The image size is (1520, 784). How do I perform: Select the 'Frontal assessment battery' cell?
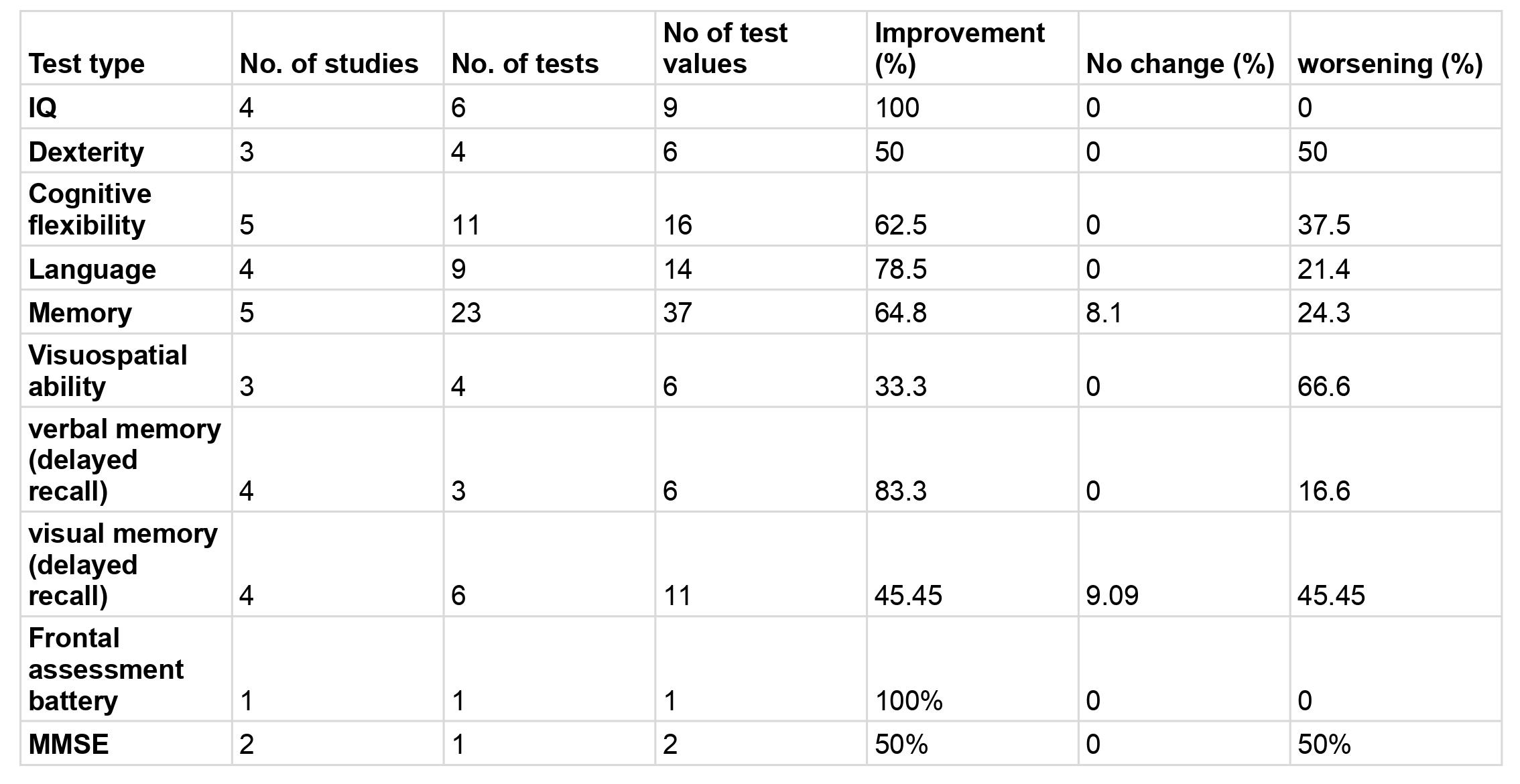106,669
